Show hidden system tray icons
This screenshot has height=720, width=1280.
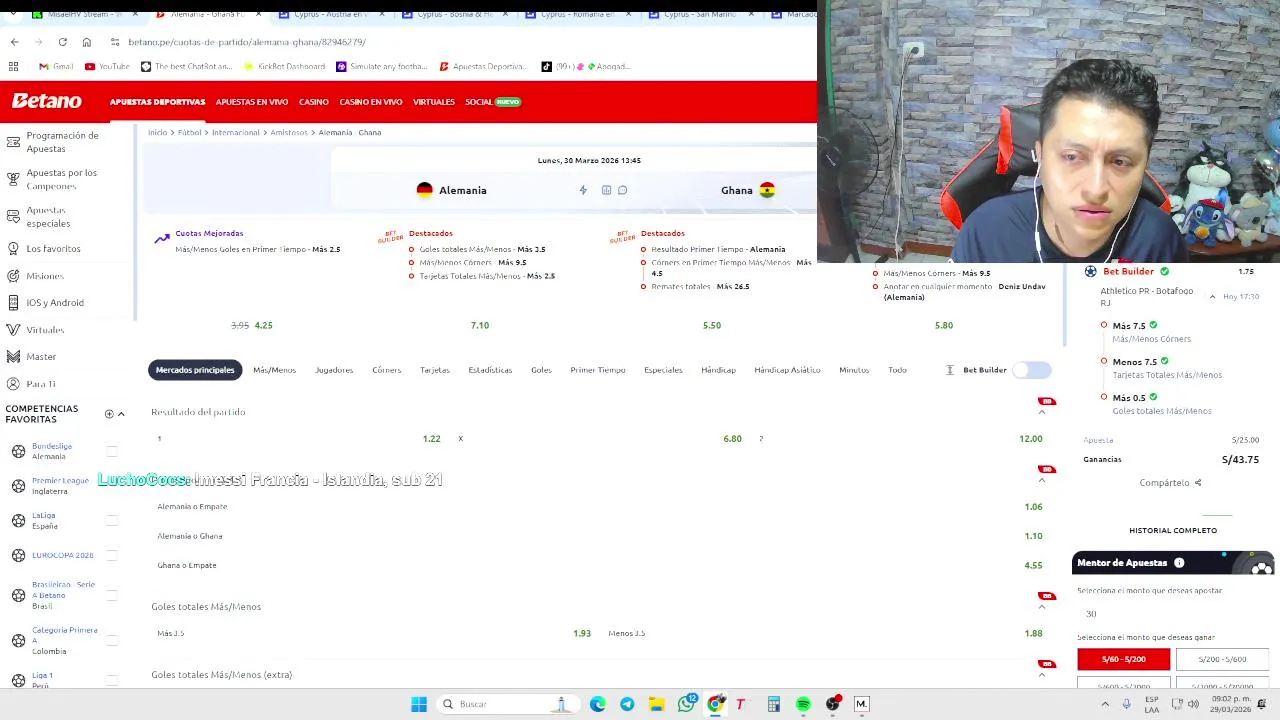(x=1103, y=704)
